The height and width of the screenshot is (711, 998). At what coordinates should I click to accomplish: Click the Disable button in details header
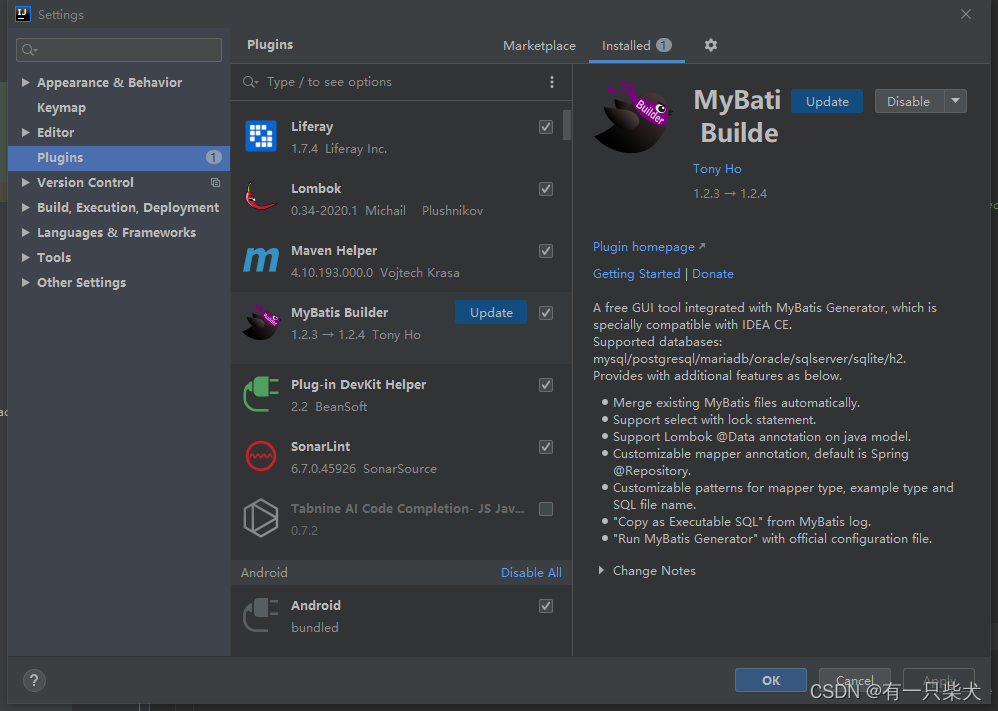click(909, 101)
